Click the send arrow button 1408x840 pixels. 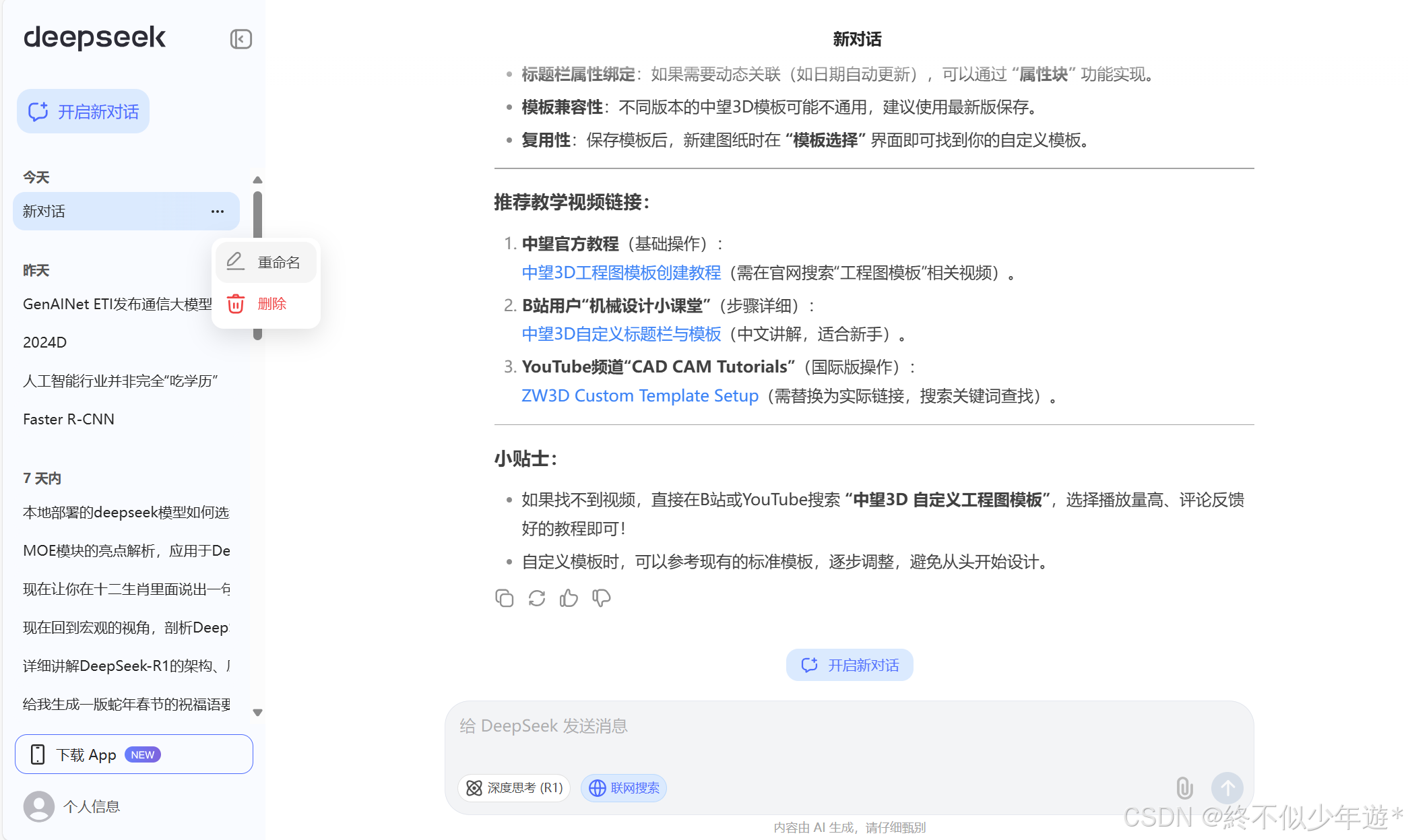(1227, 787)
